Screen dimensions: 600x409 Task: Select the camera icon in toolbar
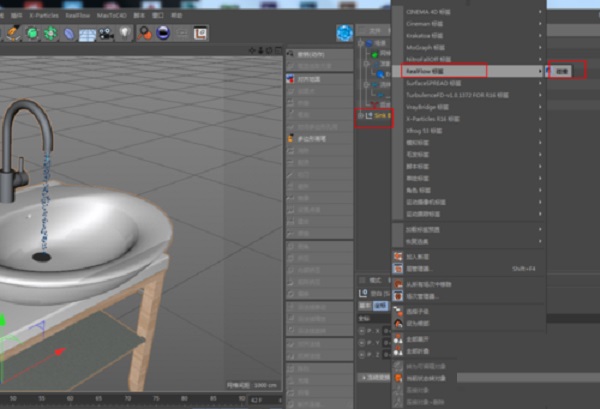[x=106, y=34]
